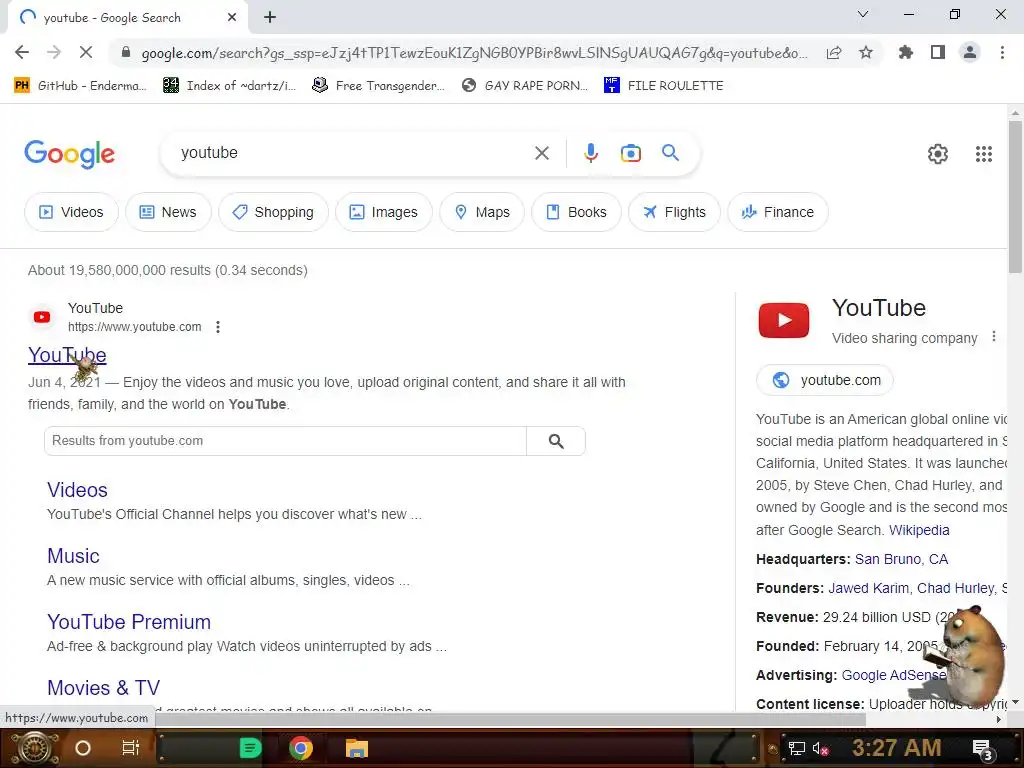The width and height of the screenshot is (1024, 768).
Task: View site information lock icon
Action: point(126,52)
